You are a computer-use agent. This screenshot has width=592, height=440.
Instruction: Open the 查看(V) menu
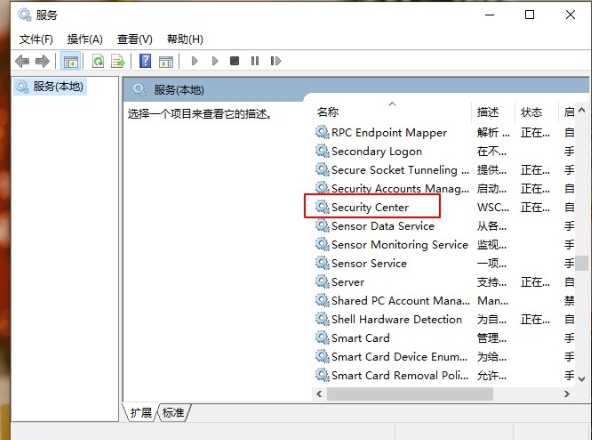click(x=134, y=39)
